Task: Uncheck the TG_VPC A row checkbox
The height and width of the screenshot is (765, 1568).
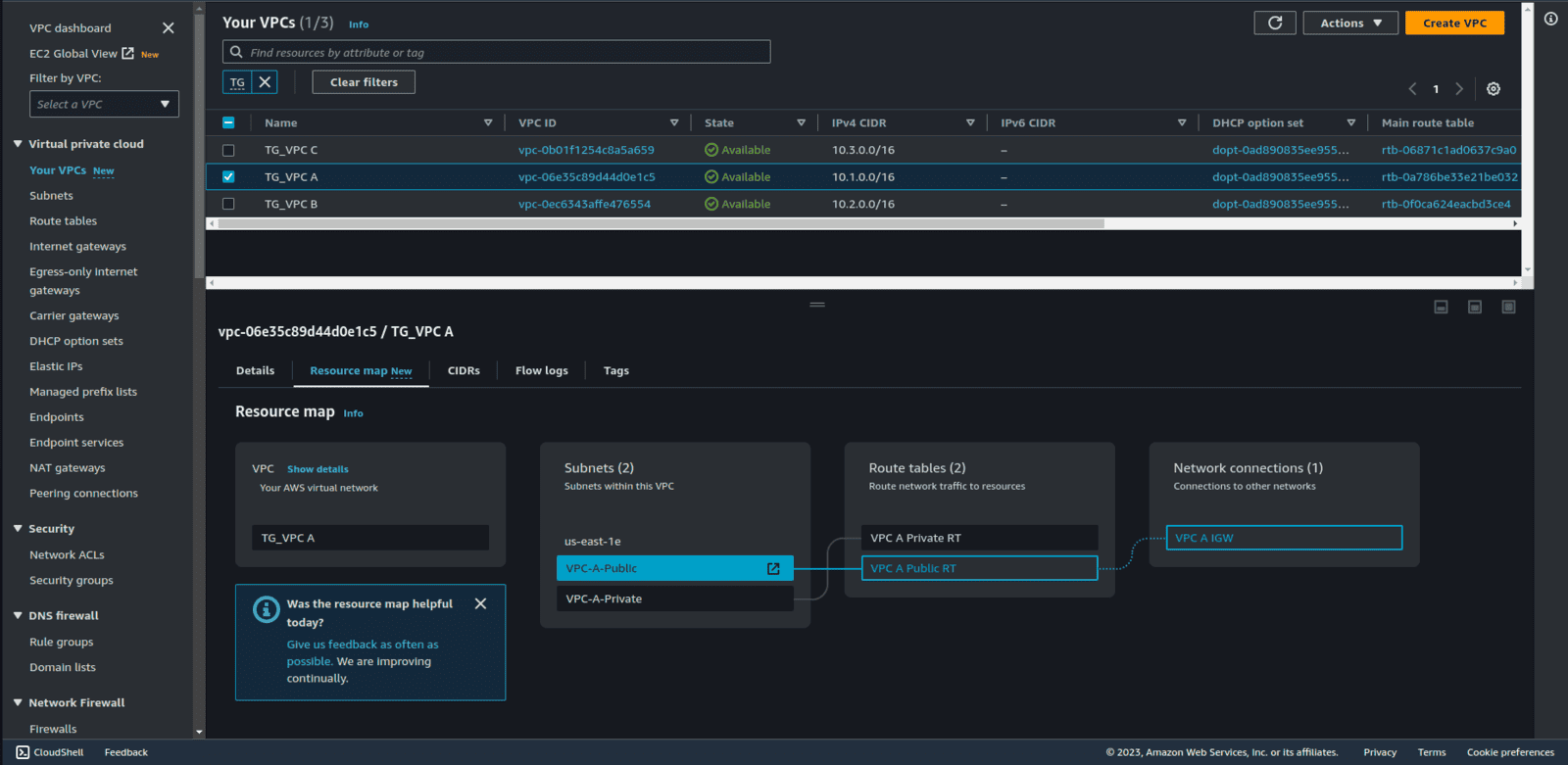Action: pyautogui.click(x=228, y=177)
